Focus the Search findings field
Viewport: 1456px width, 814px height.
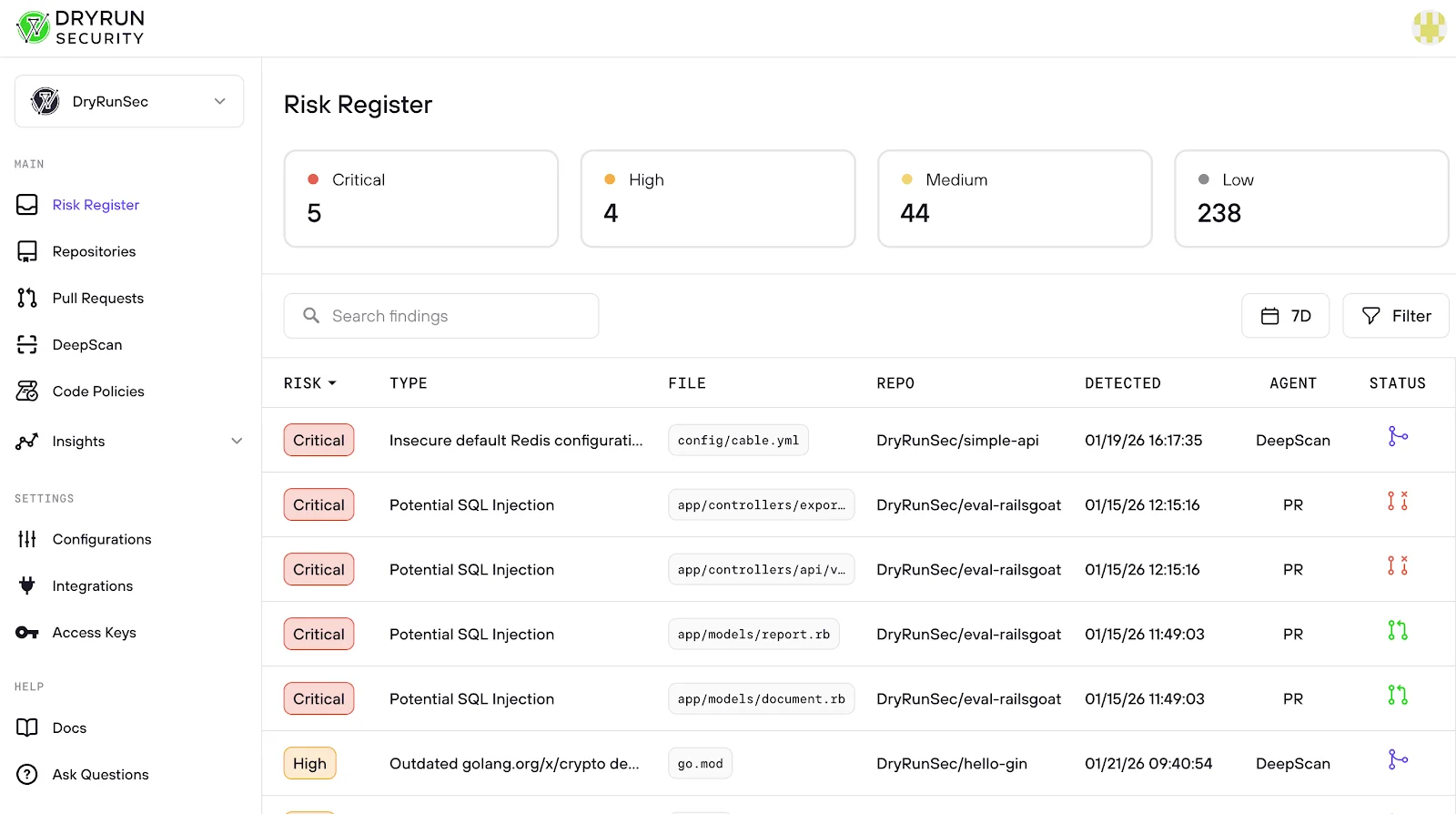point(441,316)
